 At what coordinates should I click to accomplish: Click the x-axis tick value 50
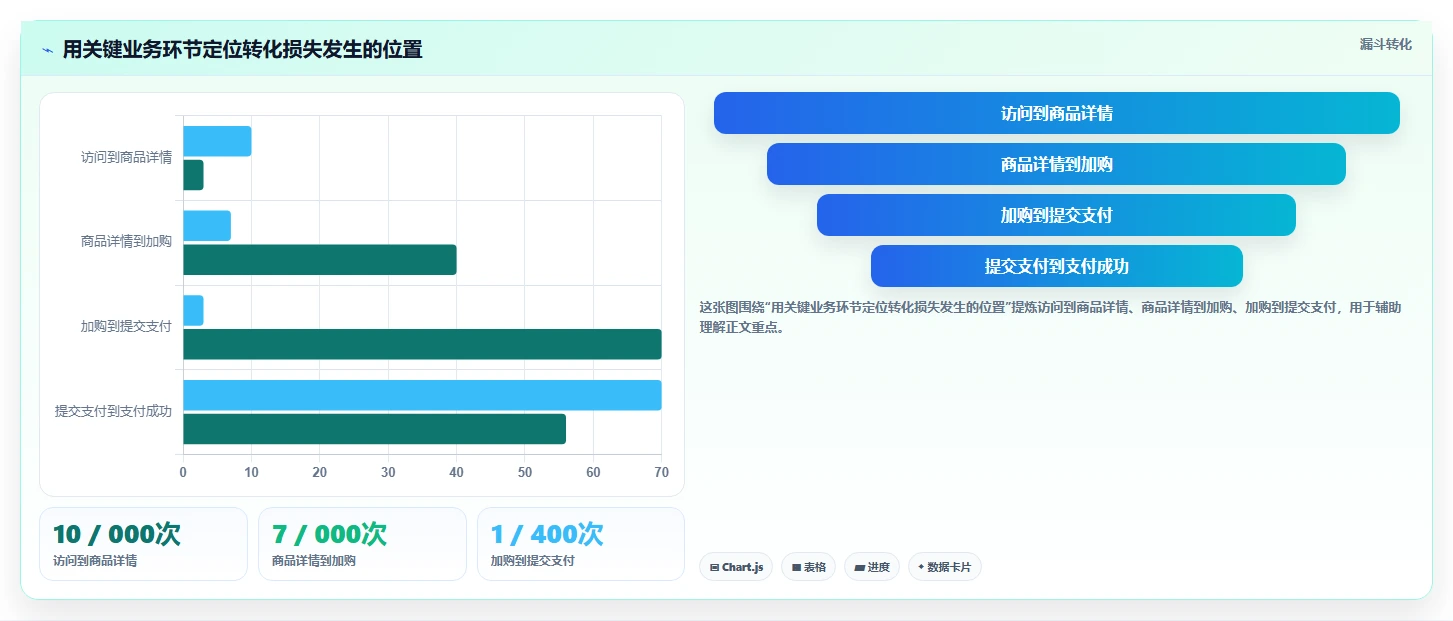click(525, 472)
